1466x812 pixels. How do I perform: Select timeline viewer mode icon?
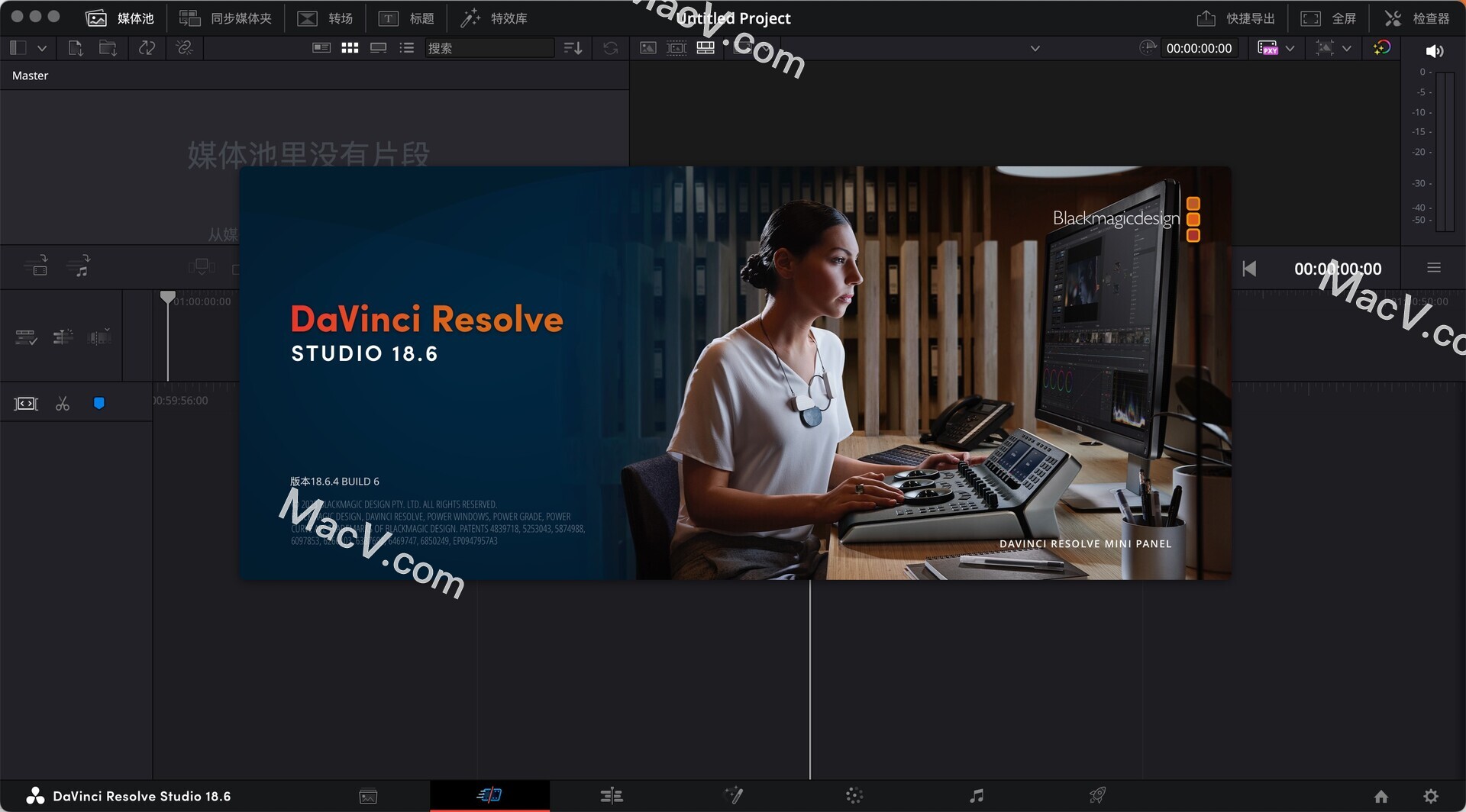tap(706, 48)
